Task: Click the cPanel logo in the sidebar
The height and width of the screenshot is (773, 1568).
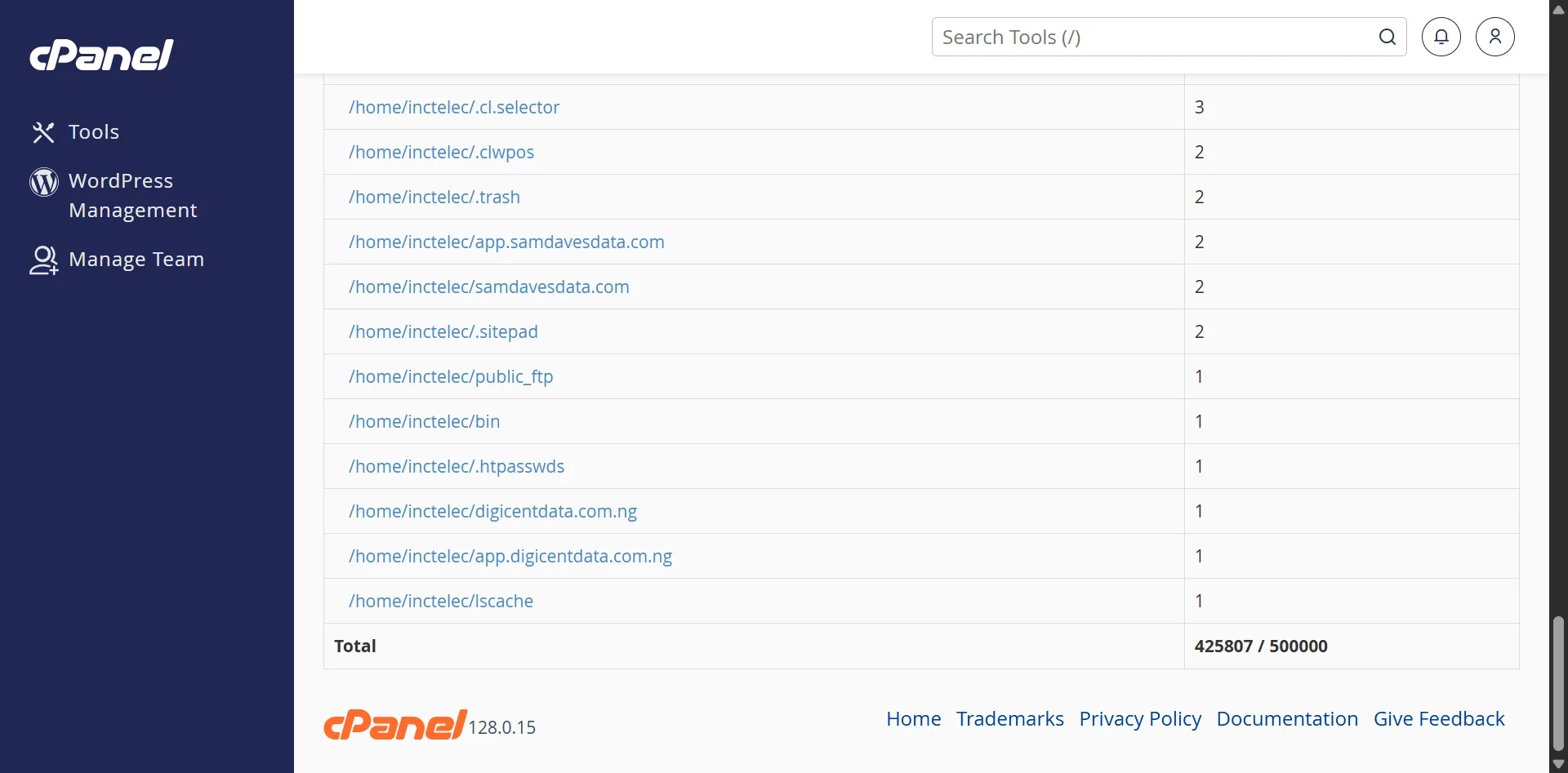Action: click(102, 55)
